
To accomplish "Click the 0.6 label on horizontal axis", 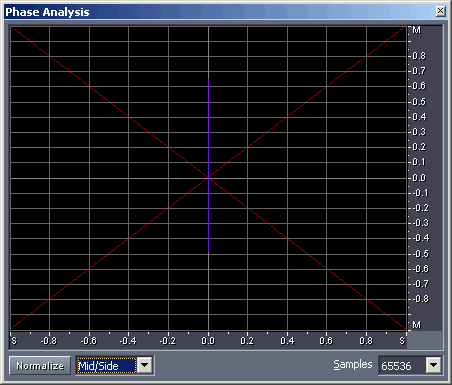I will click(326, 341).
